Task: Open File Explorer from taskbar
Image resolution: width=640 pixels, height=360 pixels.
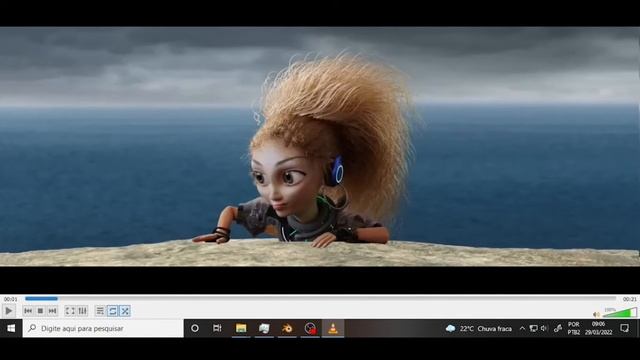Action: tap(241, 328)
